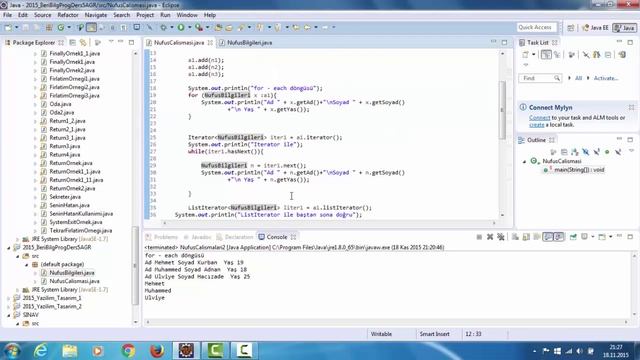
Task: Click the Open Type icon in toolbar
Action: [218, 27]
